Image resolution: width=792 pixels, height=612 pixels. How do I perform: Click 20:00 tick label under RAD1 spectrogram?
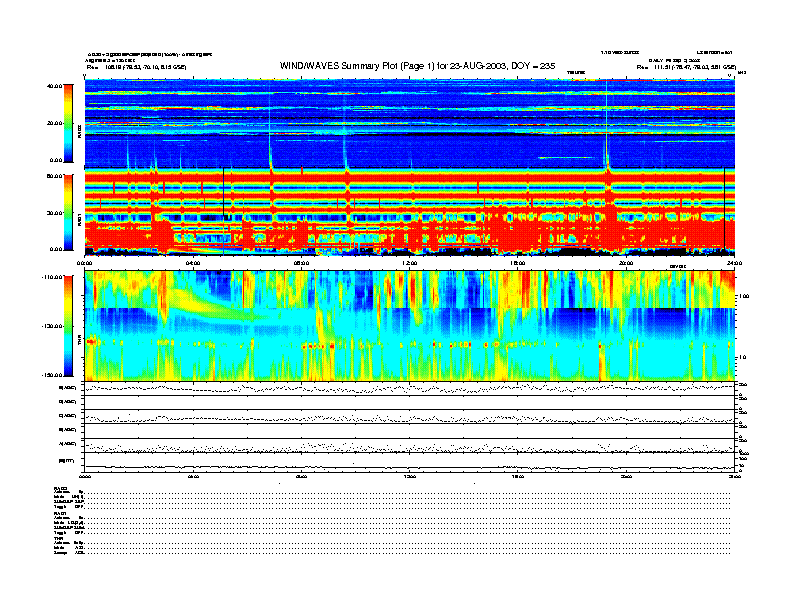(x=626, y=263)
